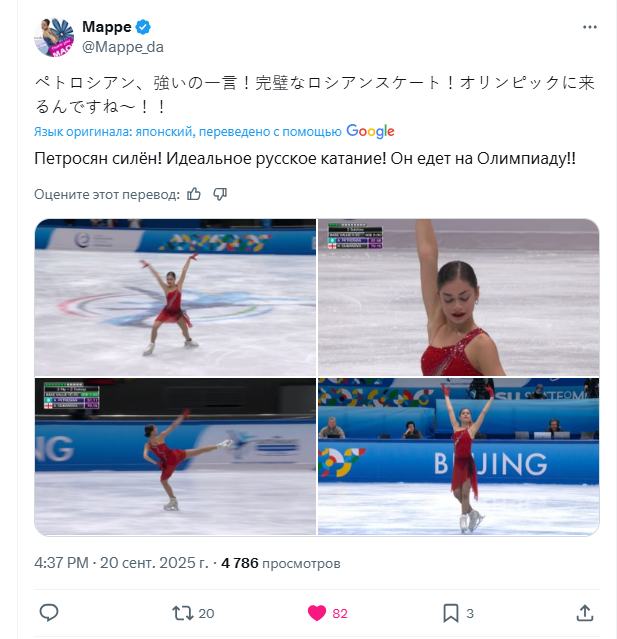Click the reply speech bubble icon
This screenshot has height=639, width=617.
pos(49,613)
